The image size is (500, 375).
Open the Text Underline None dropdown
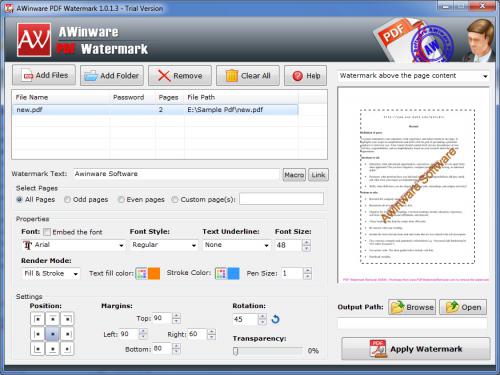click(x=236, y=245)
